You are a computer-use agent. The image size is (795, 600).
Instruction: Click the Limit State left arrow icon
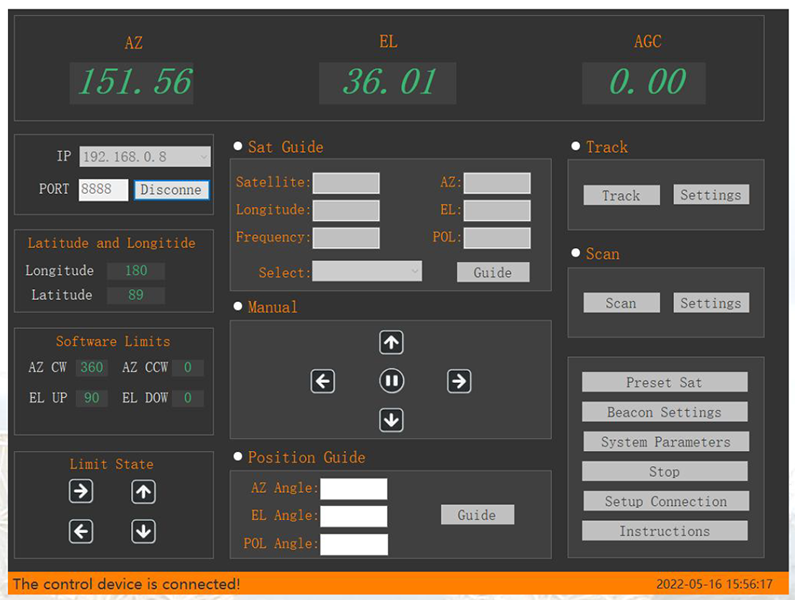coord(81,532)
